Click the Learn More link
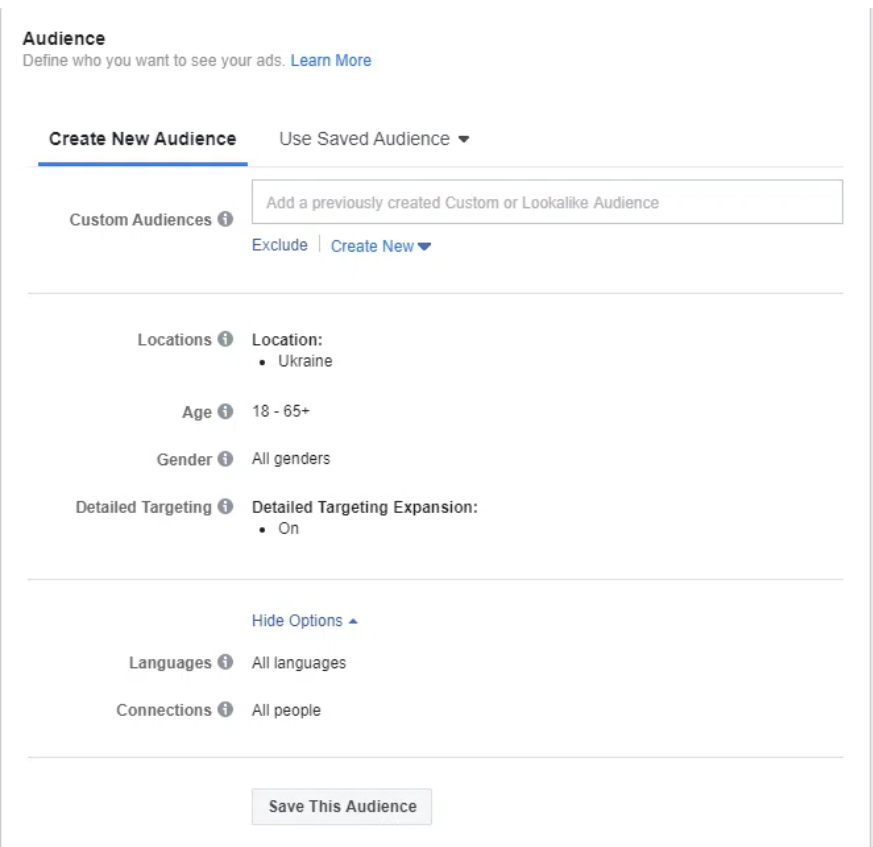This screenshot has height=847, width=873. 331,61
